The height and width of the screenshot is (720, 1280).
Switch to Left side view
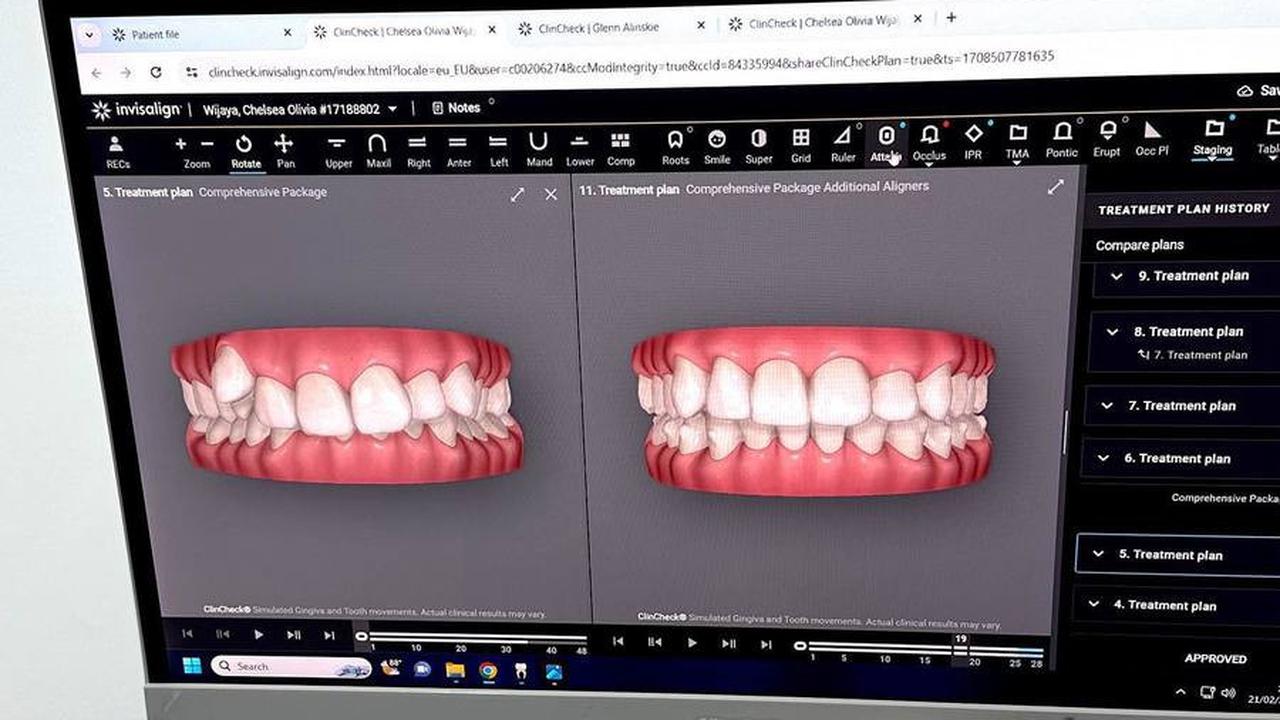pos(498,150)
